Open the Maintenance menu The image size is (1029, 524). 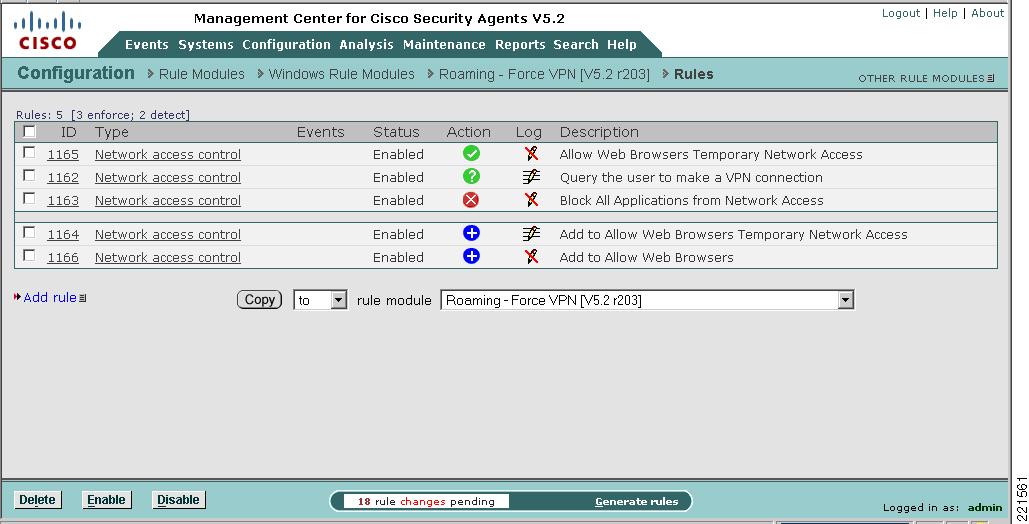444,45
